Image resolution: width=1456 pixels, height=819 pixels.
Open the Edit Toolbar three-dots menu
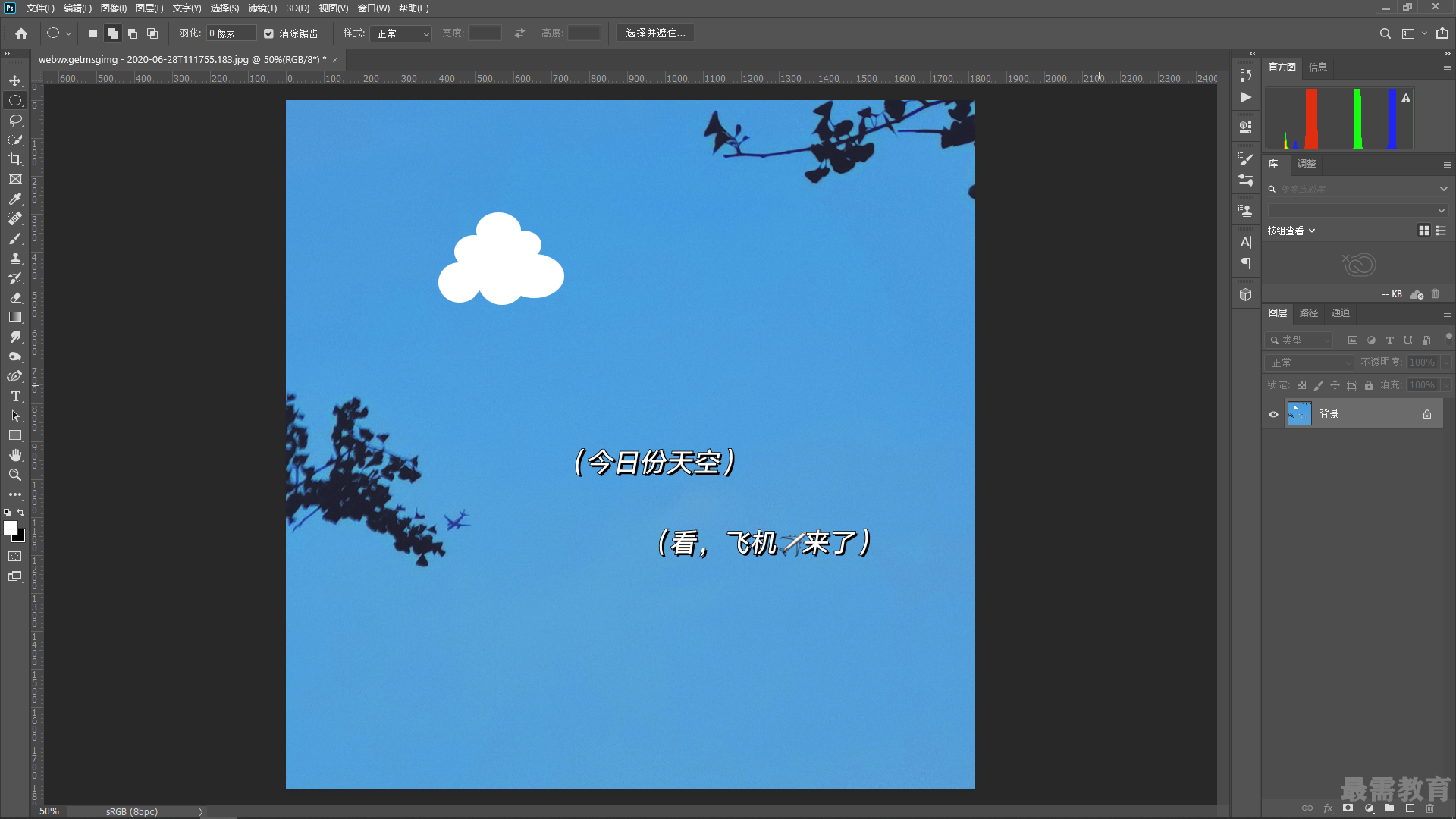pos(15,494)
